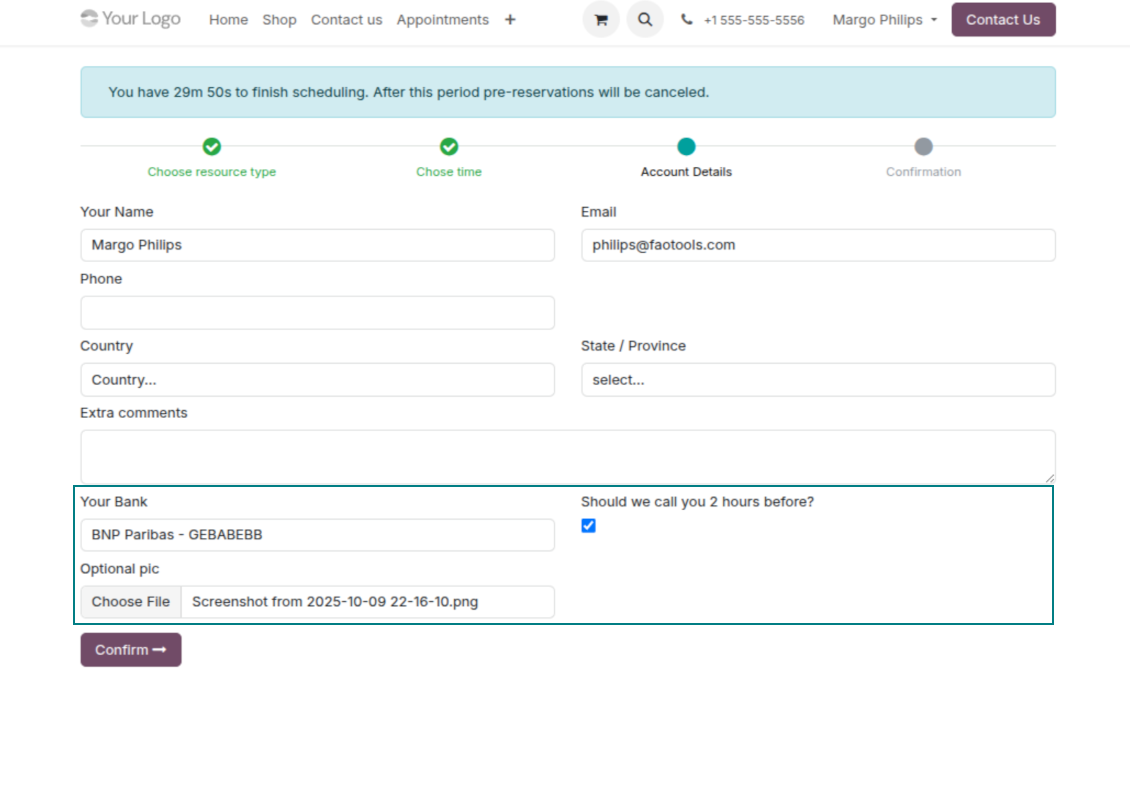Click the Choose resource type green checkmark

(212, 147)
